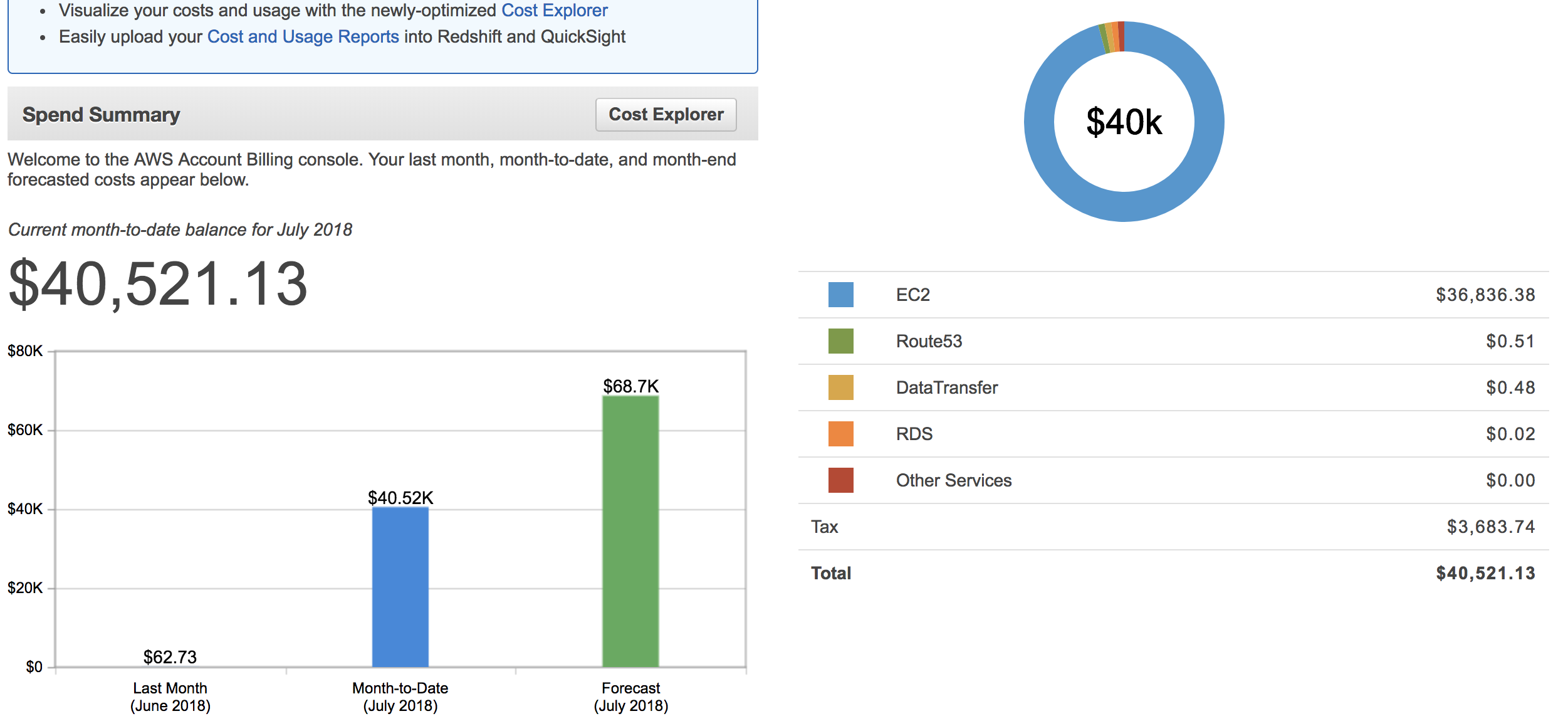Click the $62.73 Last Month label
Screen dimensions: 1568x726
170,657
